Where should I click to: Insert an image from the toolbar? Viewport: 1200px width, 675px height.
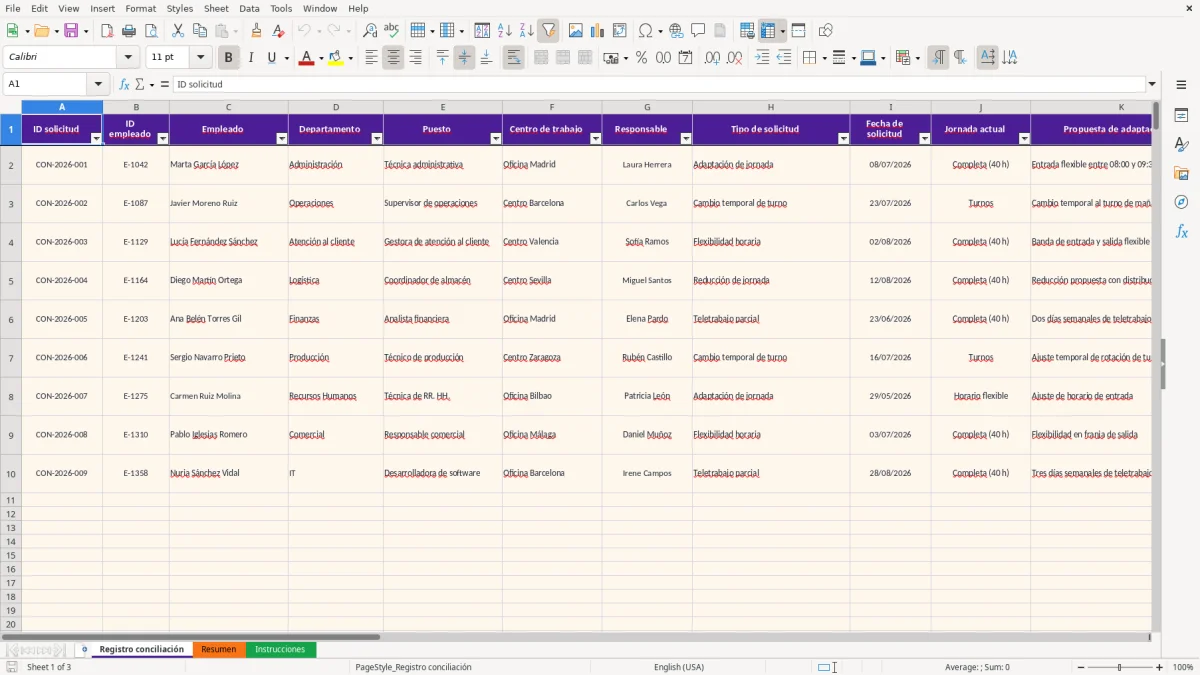click(x=576, y=31)
